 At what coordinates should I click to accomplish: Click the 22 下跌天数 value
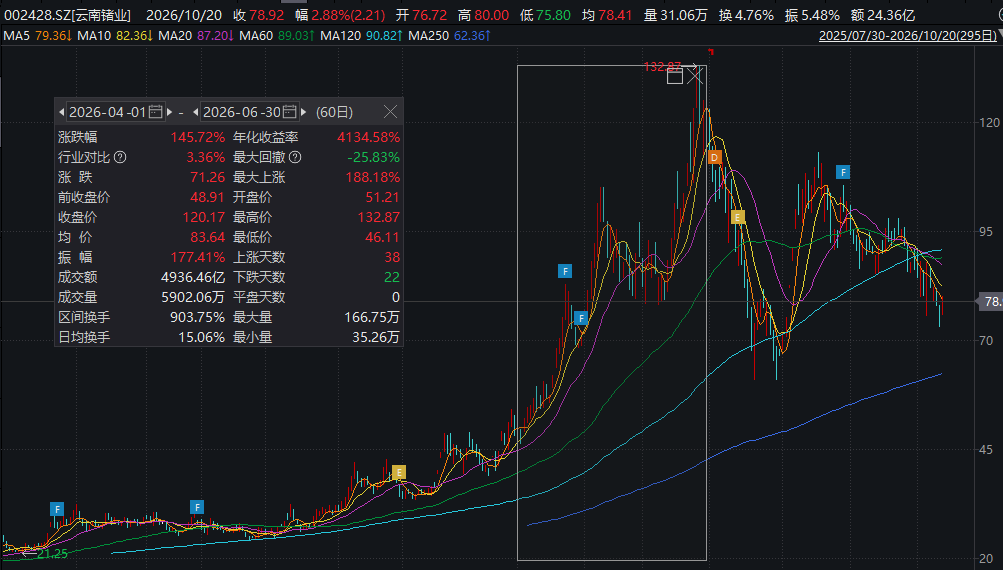(x=392, y=277)
